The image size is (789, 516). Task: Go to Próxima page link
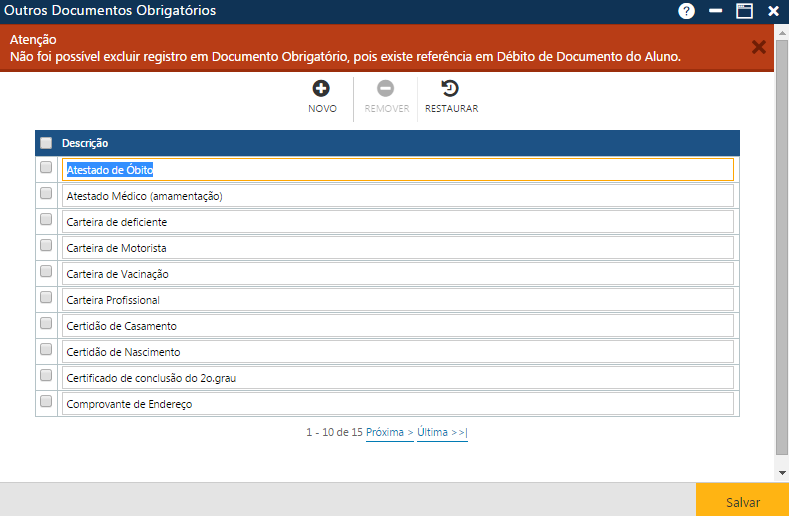[x=389, y=432]
